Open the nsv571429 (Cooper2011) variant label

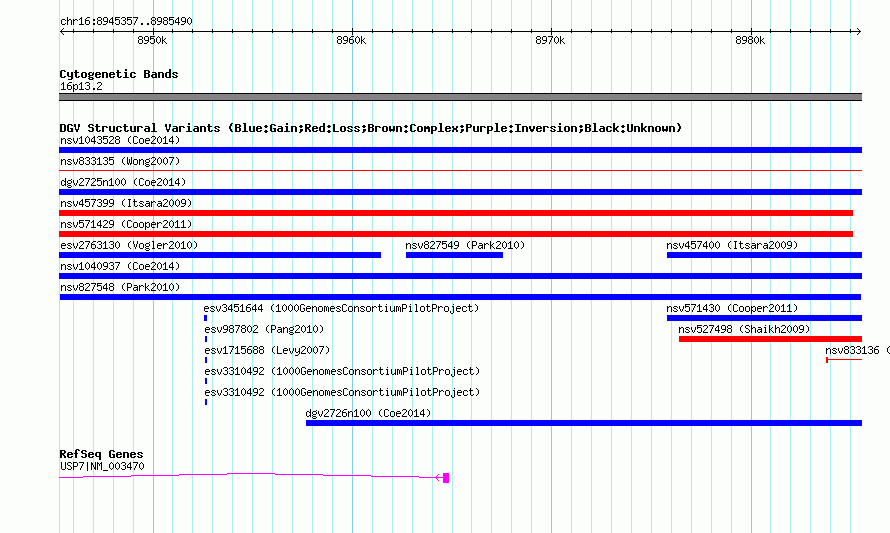[x=126, y=224]
